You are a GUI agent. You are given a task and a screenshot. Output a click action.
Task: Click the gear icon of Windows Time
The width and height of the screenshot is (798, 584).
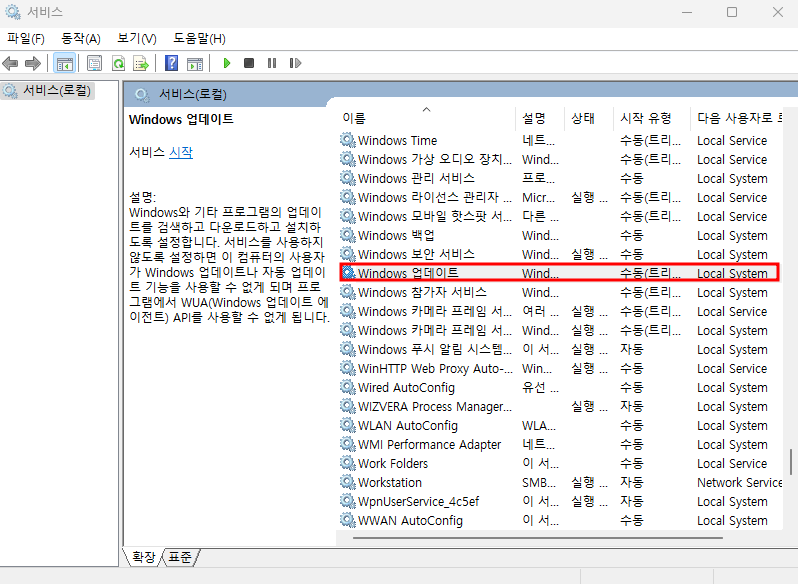348,140
